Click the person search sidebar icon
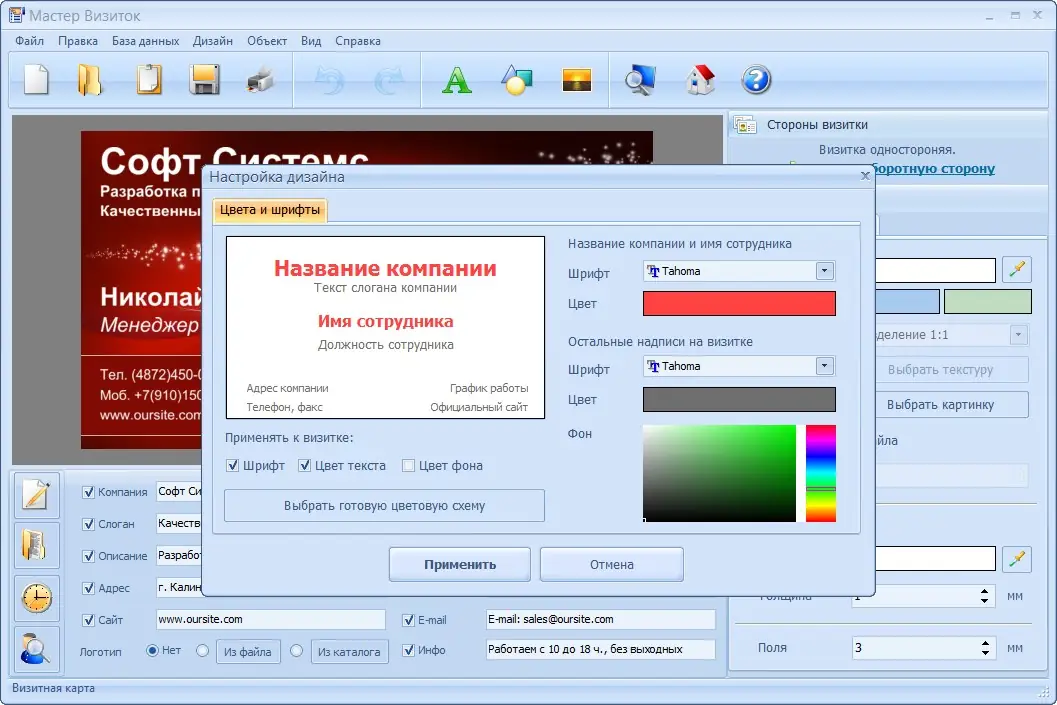Image resolution: width=1057 pixels, height=705 pixels. [x=36, y=649]
